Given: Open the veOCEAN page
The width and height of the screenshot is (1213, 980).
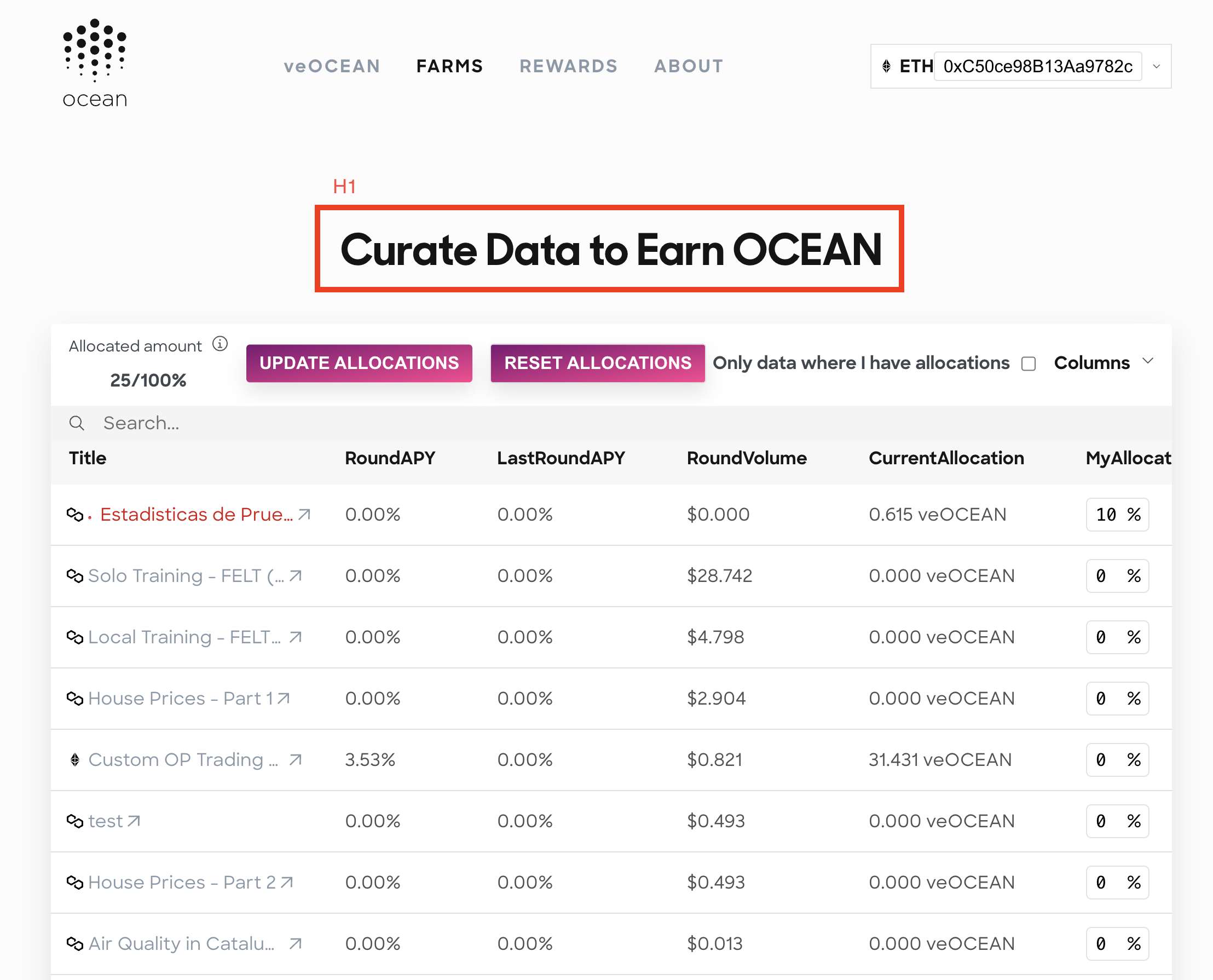Looking at the screenshot, I should click(x=332, y=66).
